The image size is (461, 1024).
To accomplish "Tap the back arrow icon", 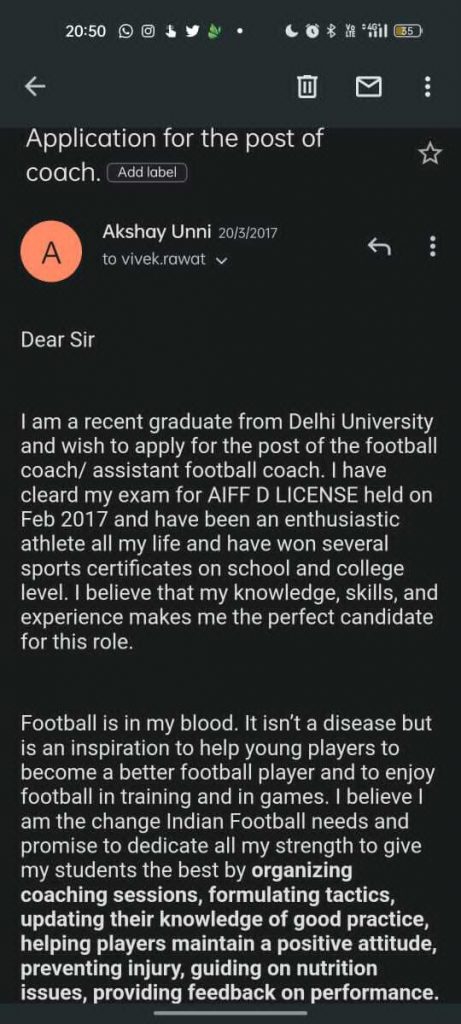I will pyautogui.click(x=35, y=86).
